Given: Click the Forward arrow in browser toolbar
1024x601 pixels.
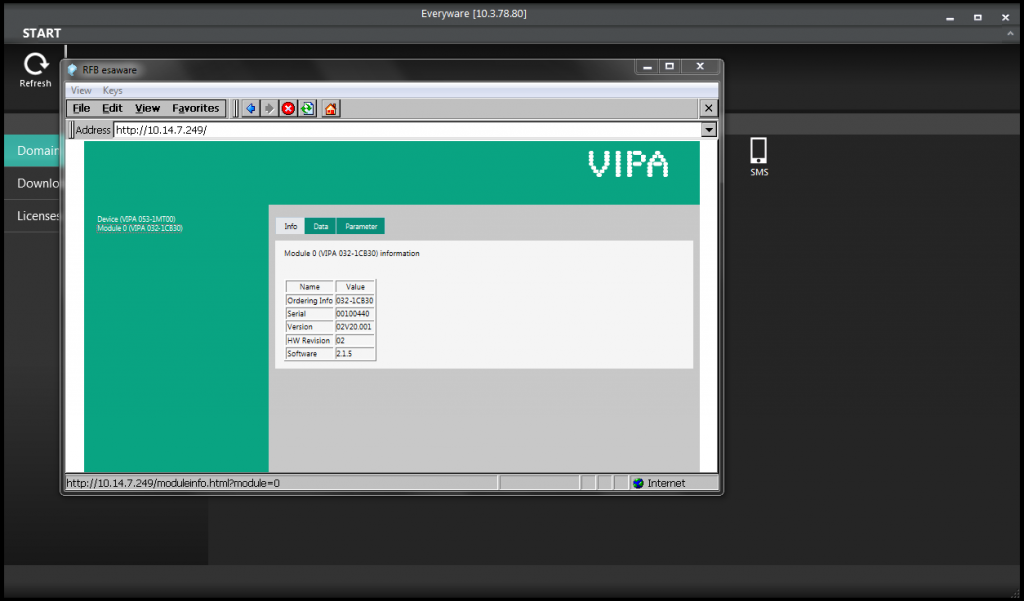Looking at the screenshot, I should [268, 108].
